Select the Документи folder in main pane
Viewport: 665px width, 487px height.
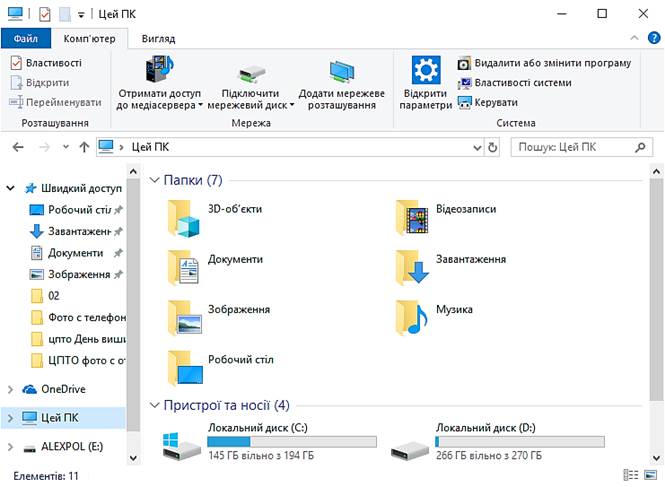(215, 268)
